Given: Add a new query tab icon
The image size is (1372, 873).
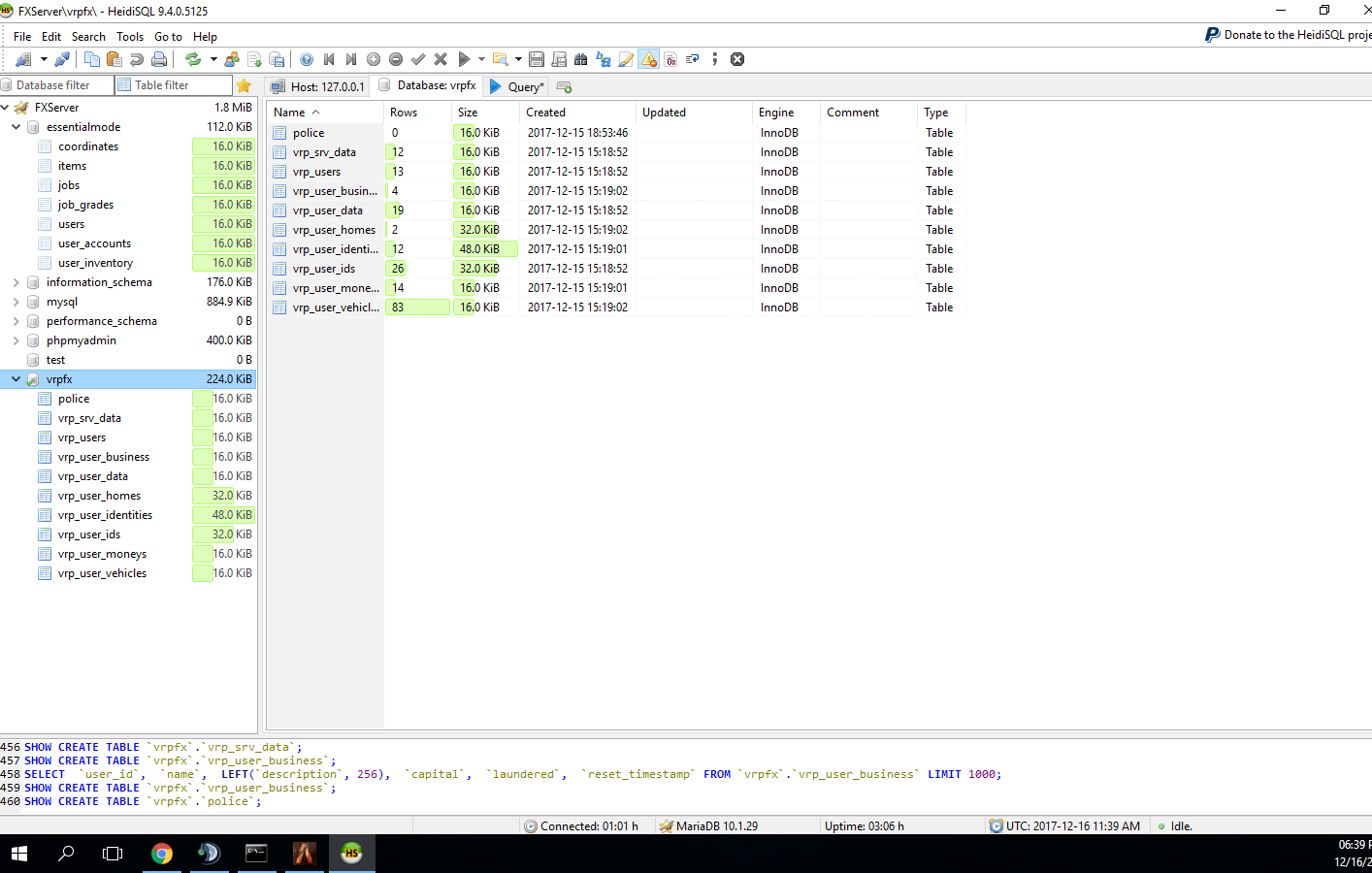Looking at the screenshot, I should tap(564, 86).
